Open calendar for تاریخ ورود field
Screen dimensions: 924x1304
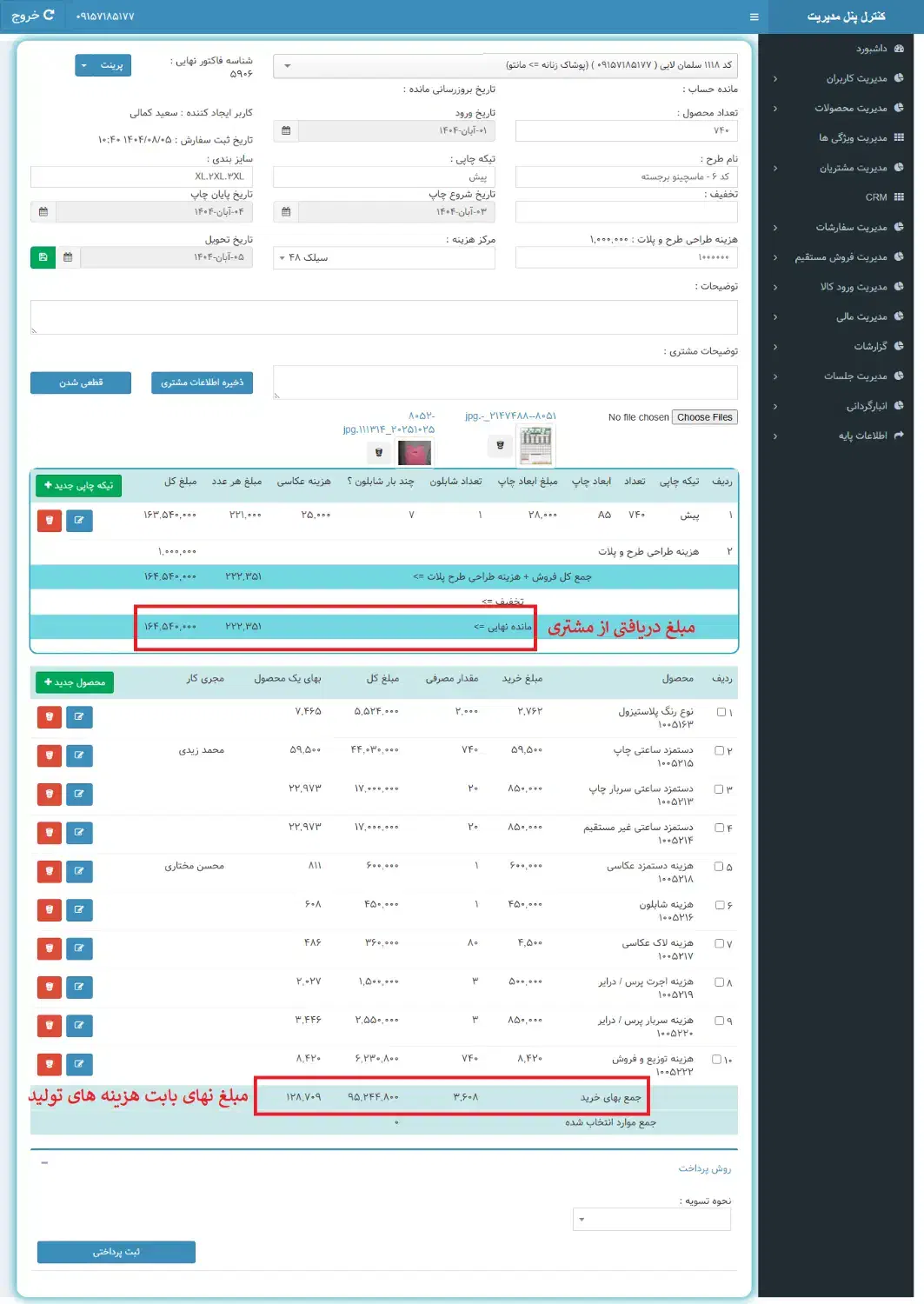tap(286, 130)
